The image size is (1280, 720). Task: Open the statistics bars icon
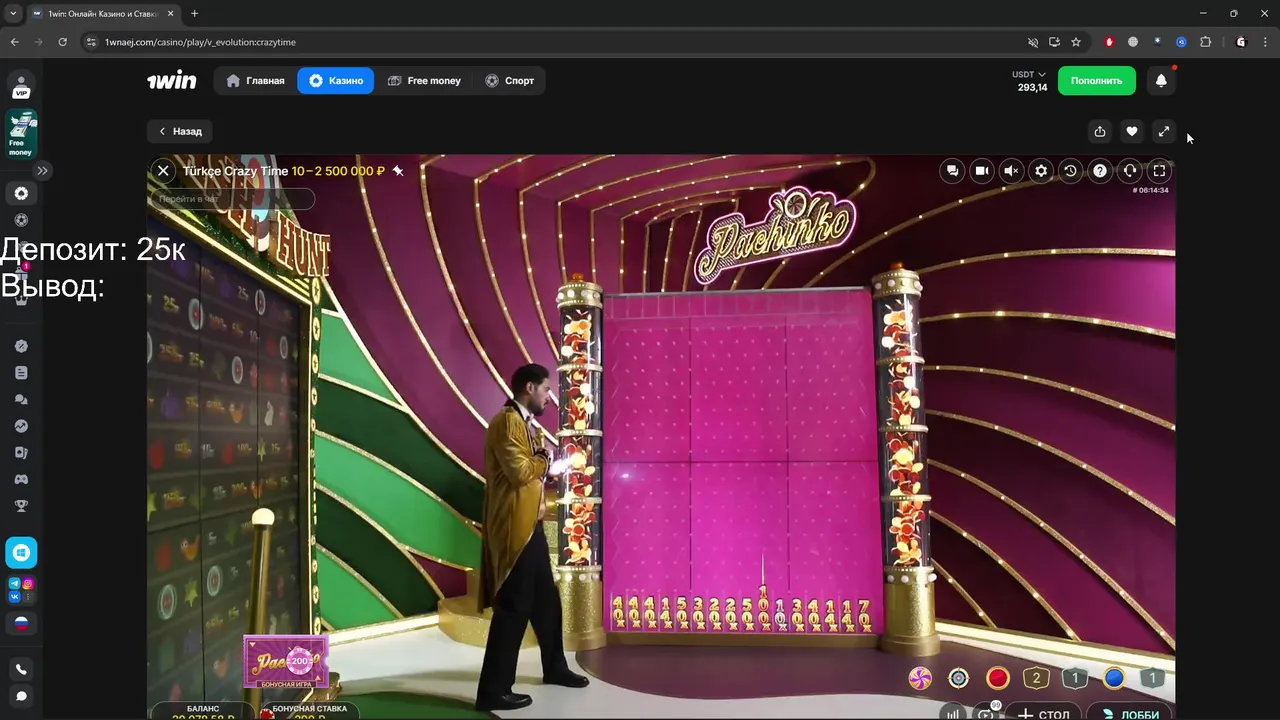[954, 713]
